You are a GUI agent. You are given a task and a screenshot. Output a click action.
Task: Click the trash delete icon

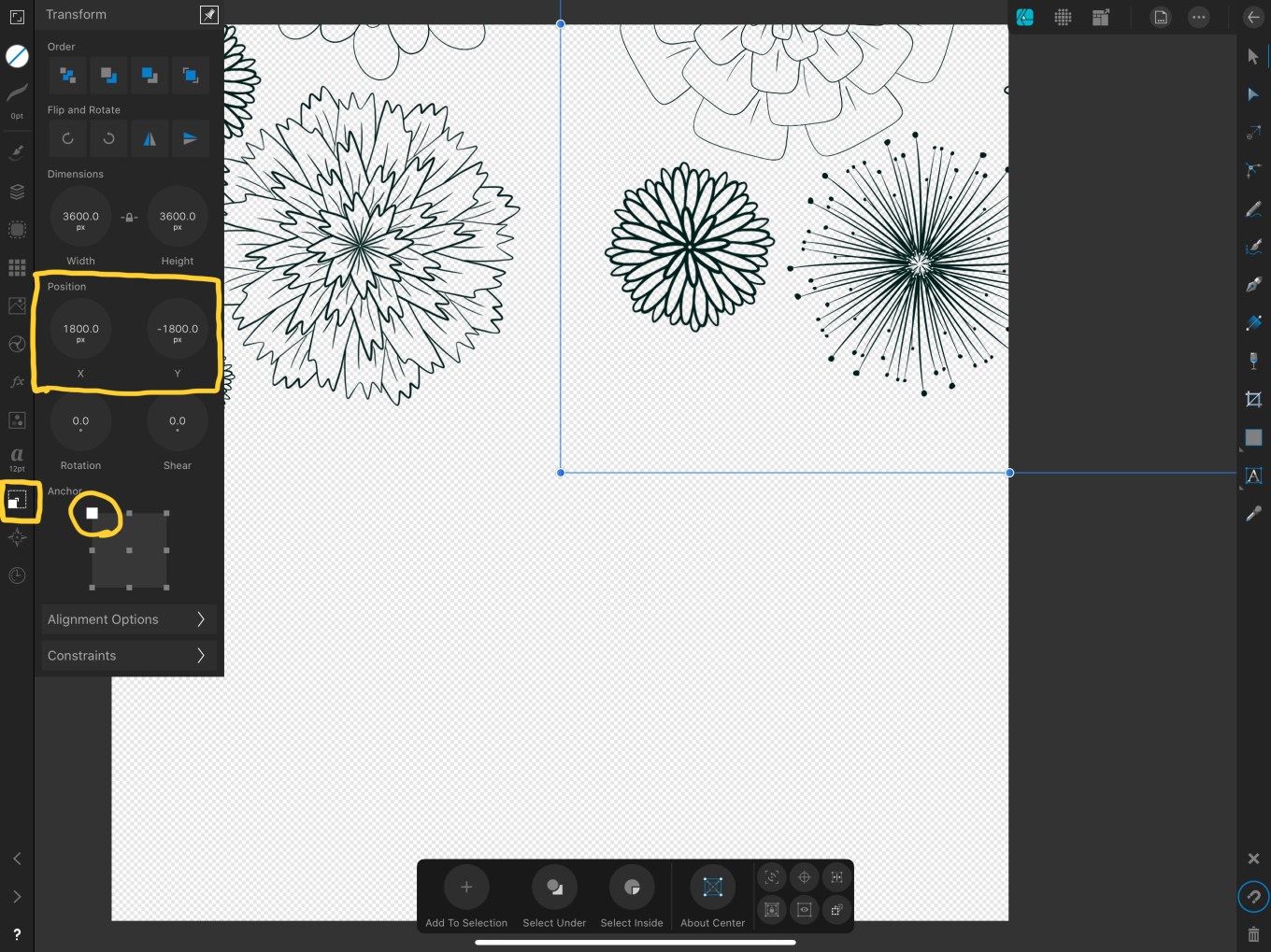[x=1253, y=933]
